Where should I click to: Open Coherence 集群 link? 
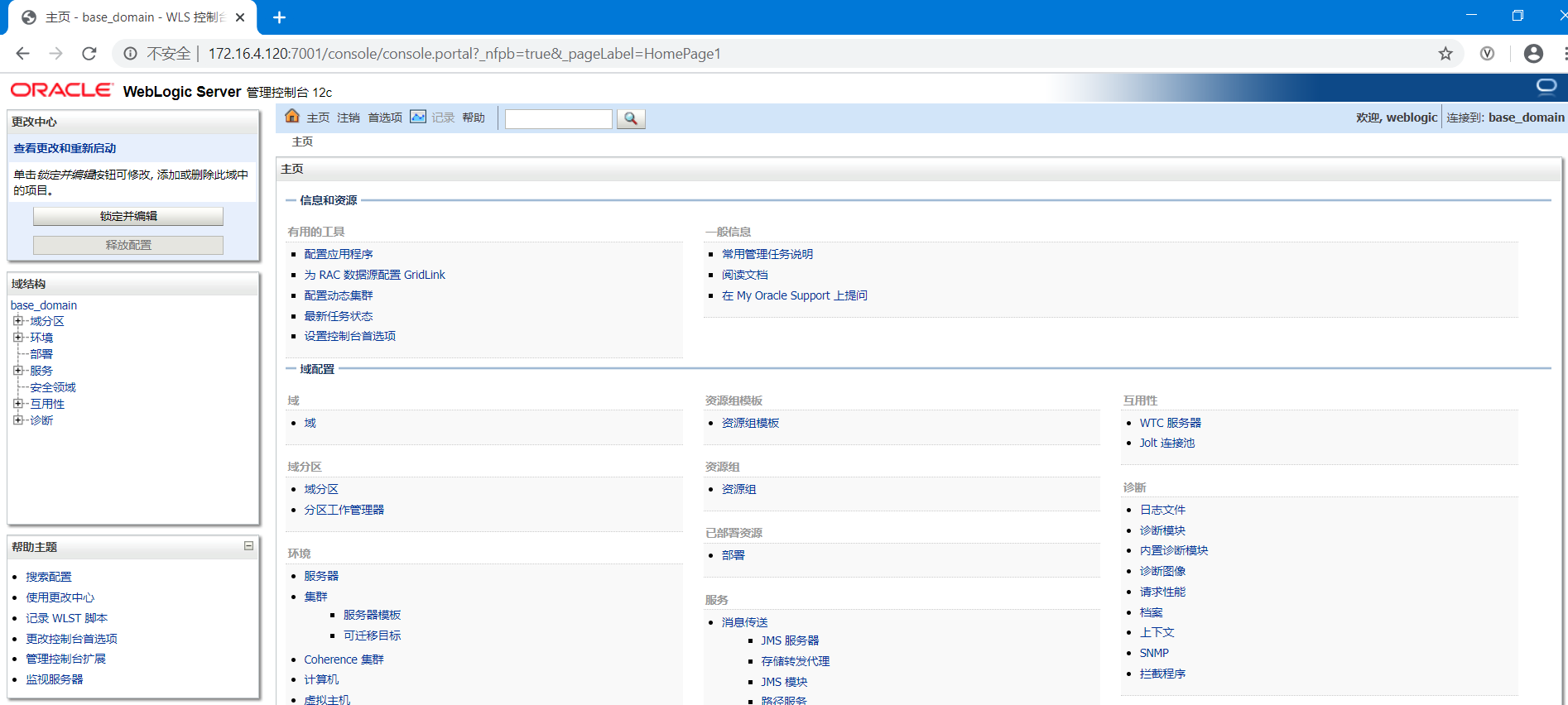[x=344, y=659]
